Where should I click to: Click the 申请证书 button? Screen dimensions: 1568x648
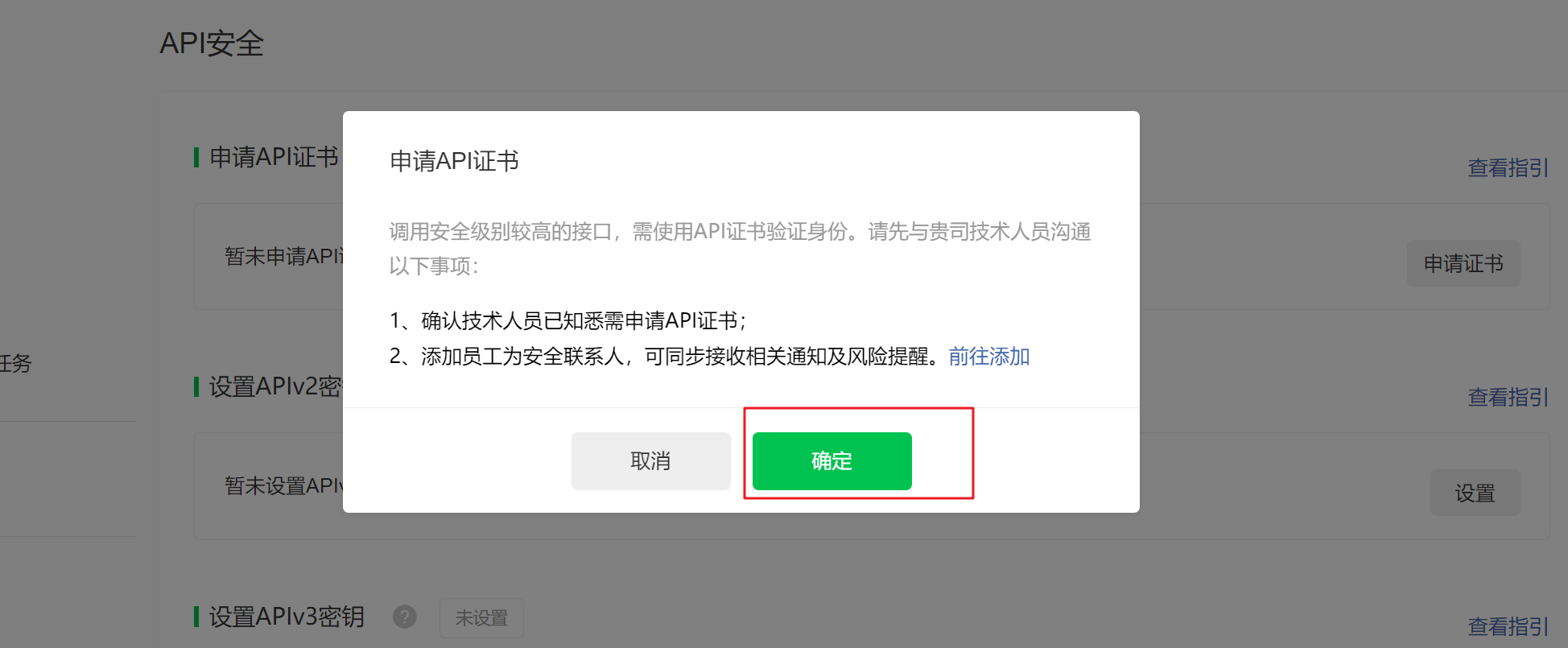coord(1463,263)
